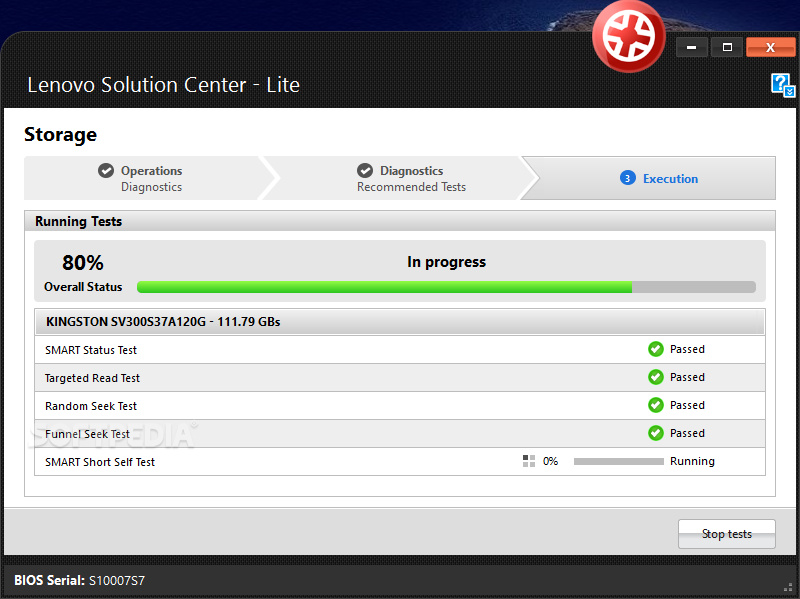Click green Passed icon for Random Seek Test
This screenshot has width=800, height=599.
coord(656,405)
